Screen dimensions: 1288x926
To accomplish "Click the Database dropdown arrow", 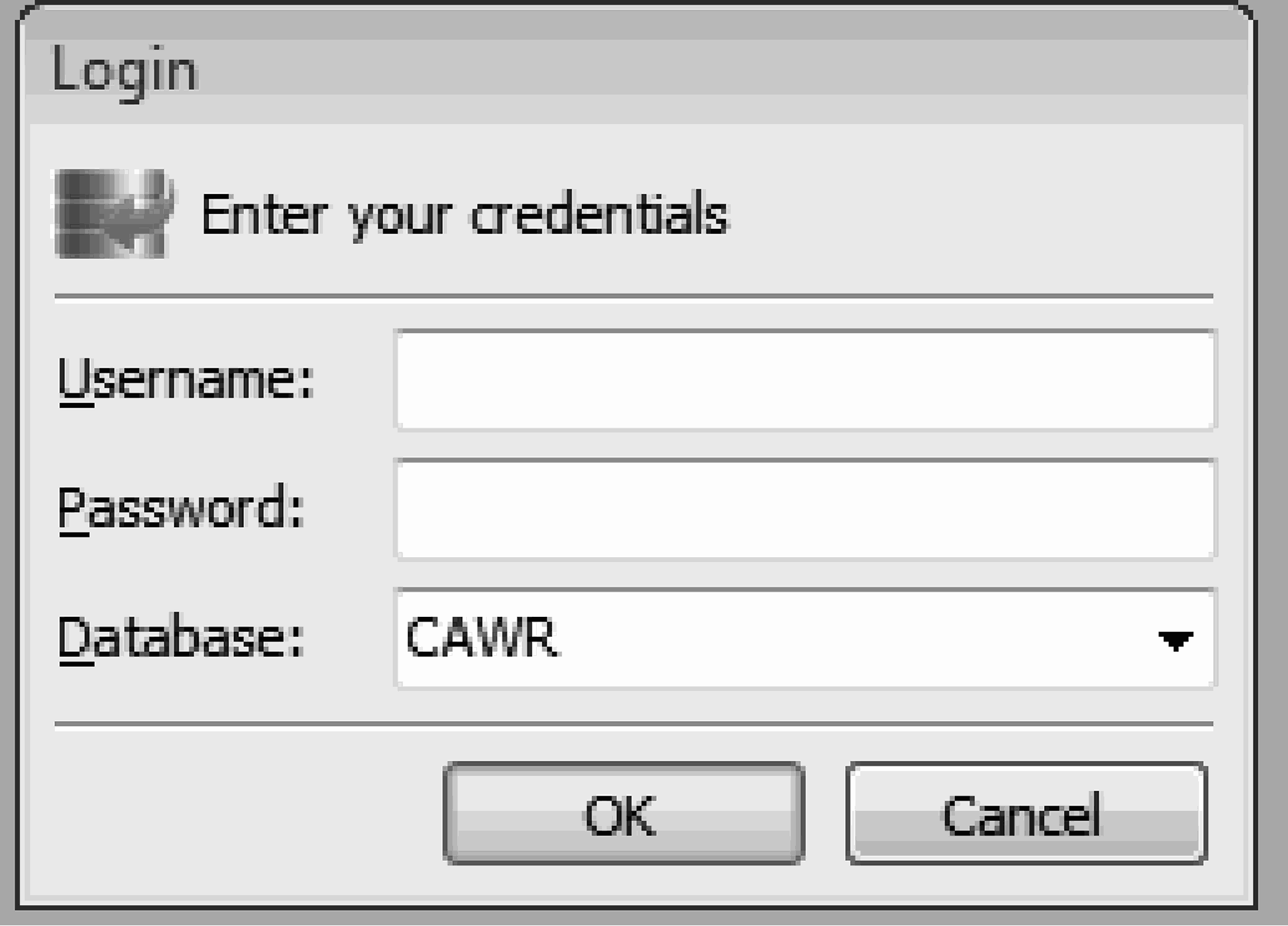I will pos(1175,640).
